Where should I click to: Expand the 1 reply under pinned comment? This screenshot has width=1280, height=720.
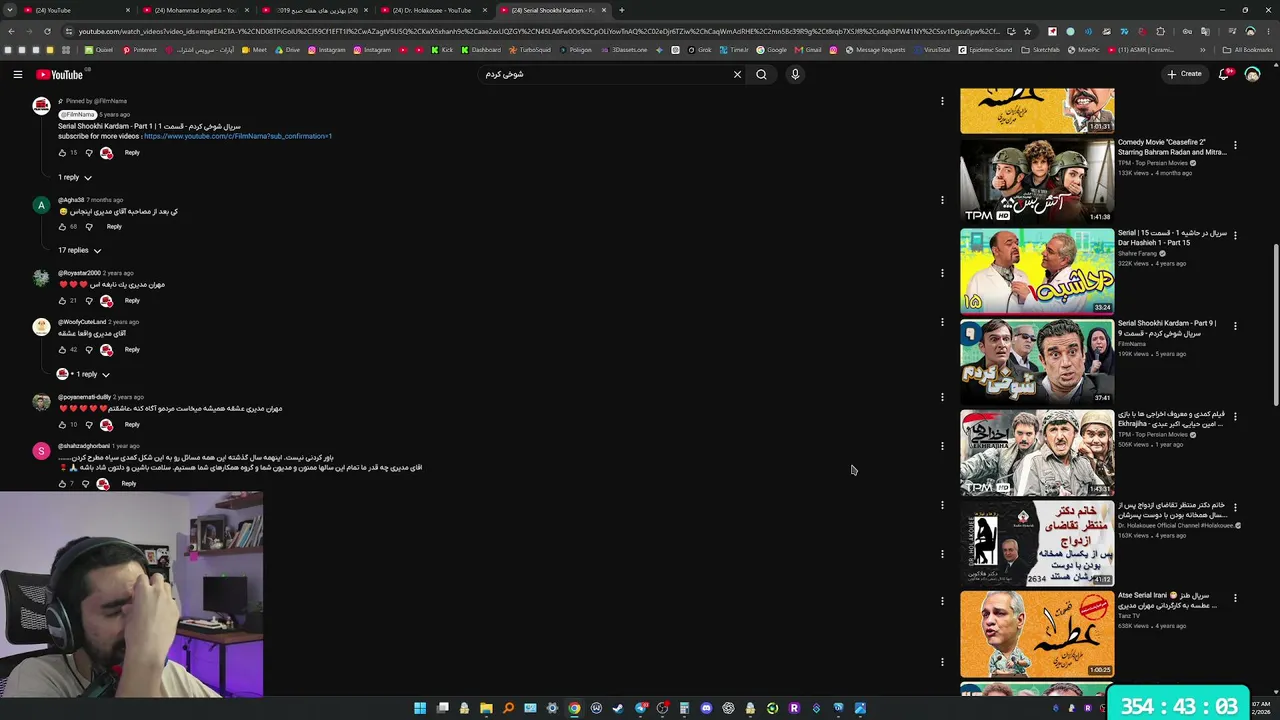pos(75,177)
